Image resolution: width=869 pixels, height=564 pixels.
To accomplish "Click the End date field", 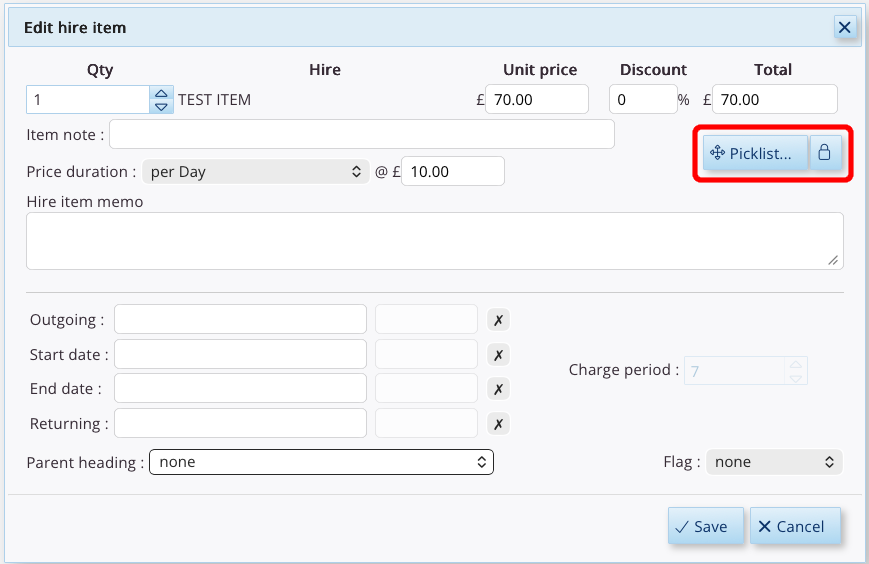I will 240,388.
